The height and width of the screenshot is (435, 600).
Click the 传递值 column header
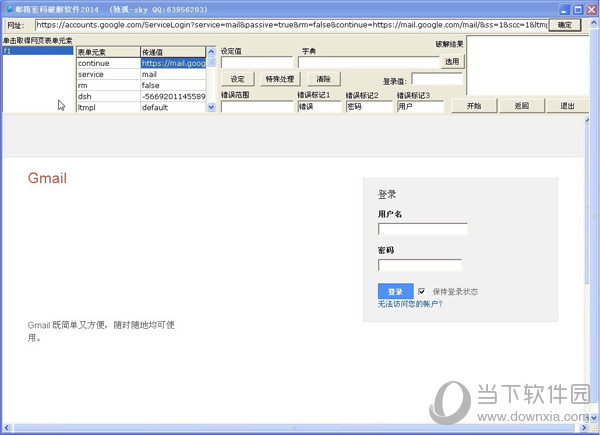tap(173, 52)
